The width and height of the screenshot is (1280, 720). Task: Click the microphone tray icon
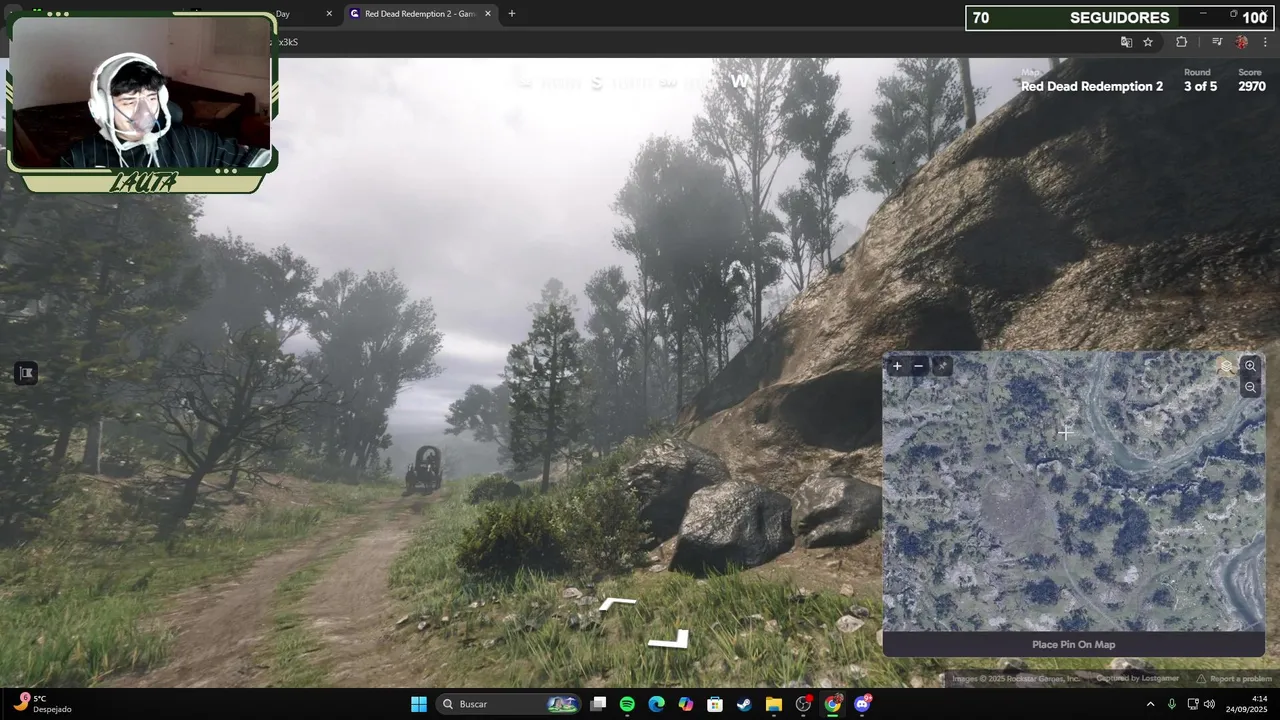tap(1172, 704)
